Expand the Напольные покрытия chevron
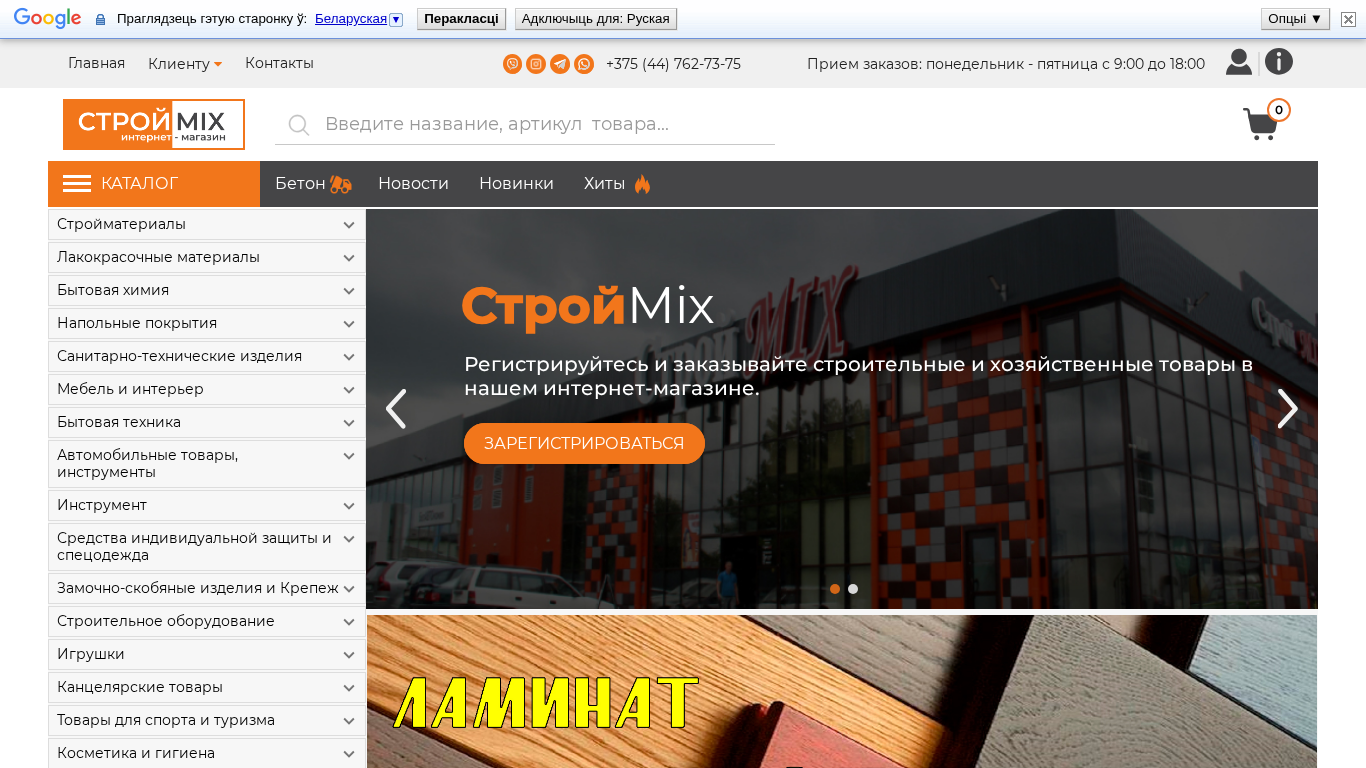The image size is (1366, 768). click(349, 324)
